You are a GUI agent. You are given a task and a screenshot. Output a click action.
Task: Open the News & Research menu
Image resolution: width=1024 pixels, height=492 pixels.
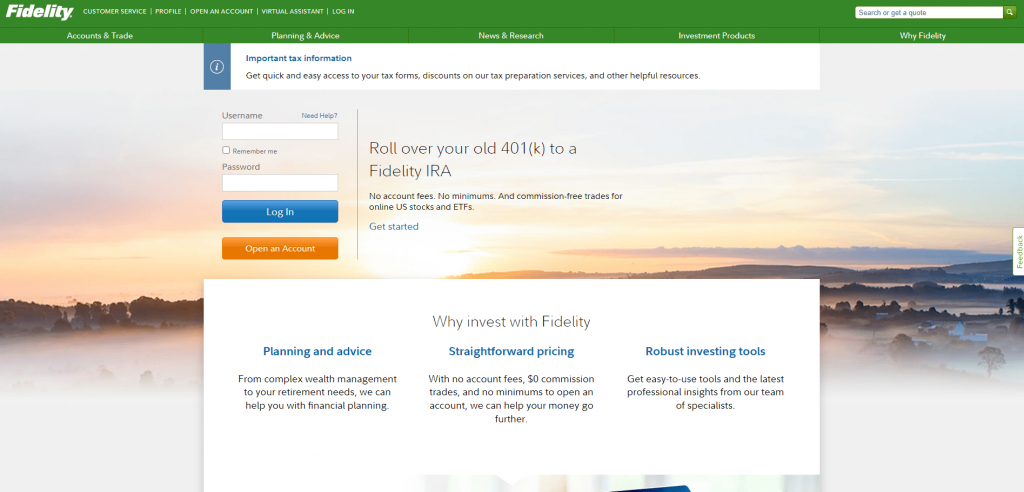(x=511, y=35)
